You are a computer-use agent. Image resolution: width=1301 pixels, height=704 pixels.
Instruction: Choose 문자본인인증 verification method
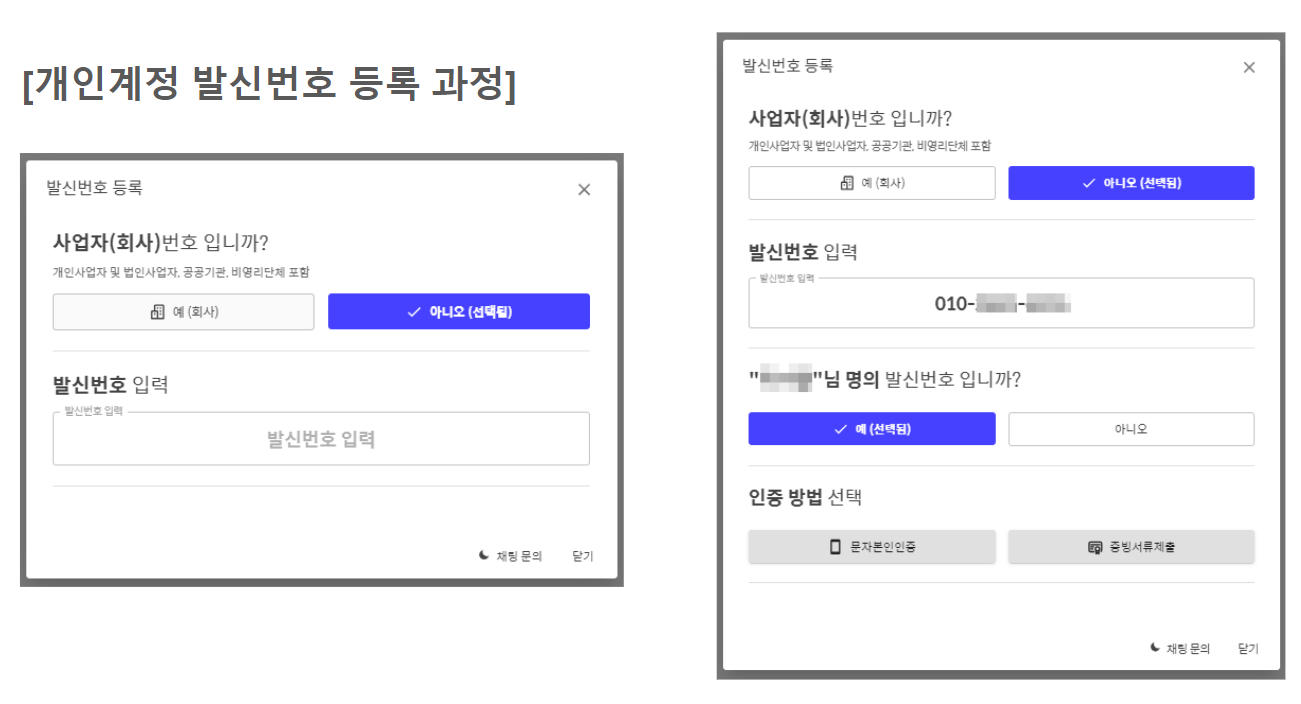(872, 547)
